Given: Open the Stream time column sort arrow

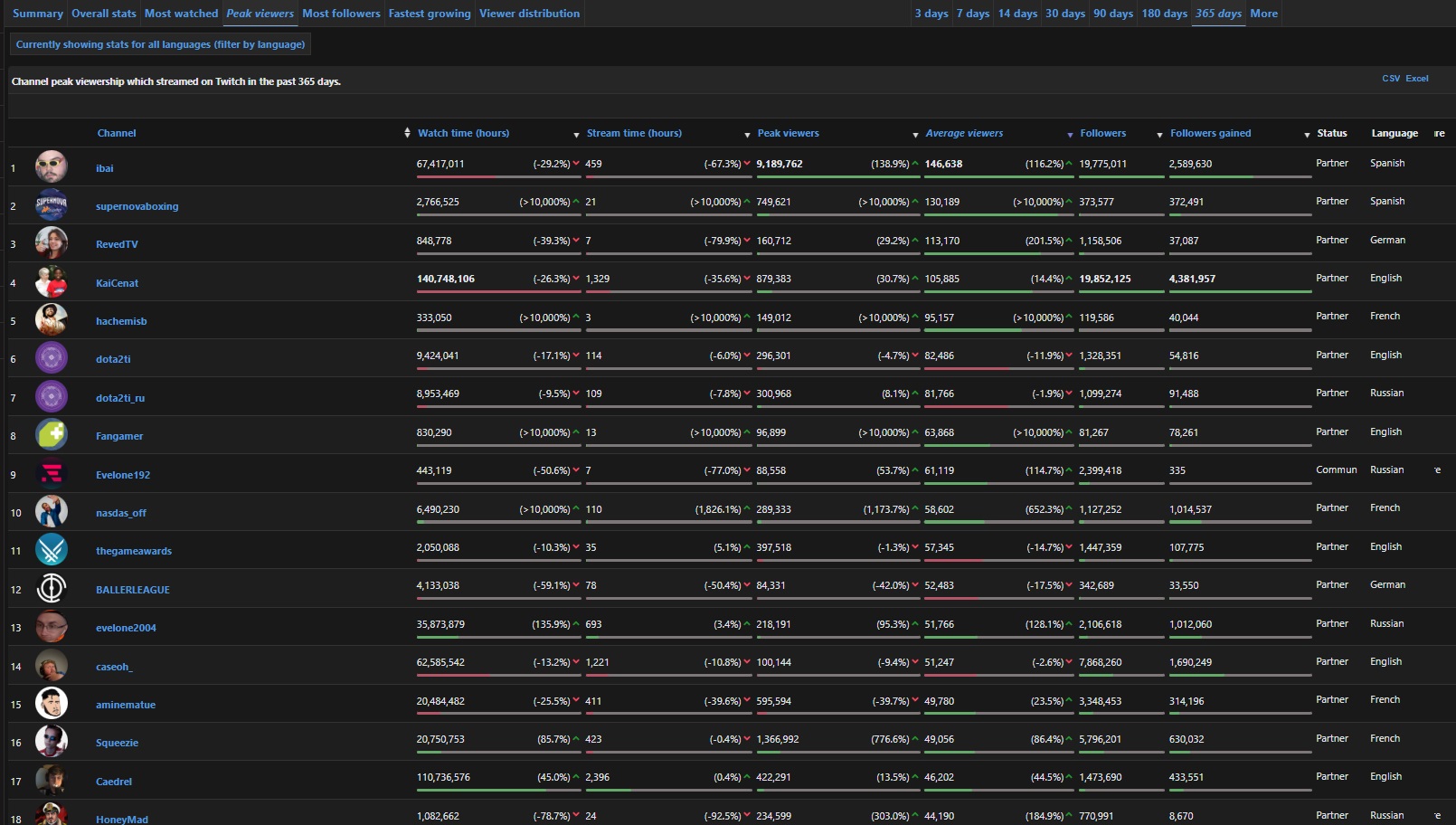Looking at the screenshot, I should 747,135.
